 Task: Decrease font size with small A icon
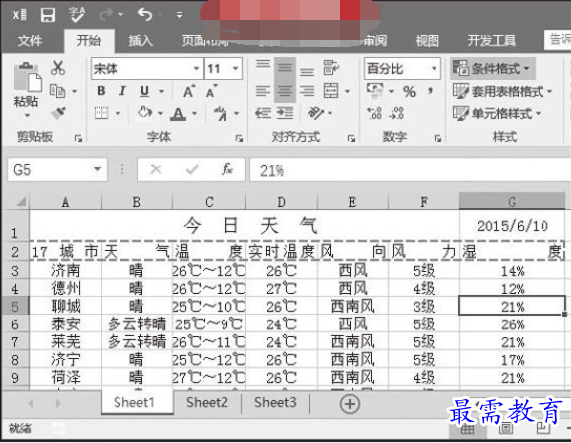pos(212,91)
